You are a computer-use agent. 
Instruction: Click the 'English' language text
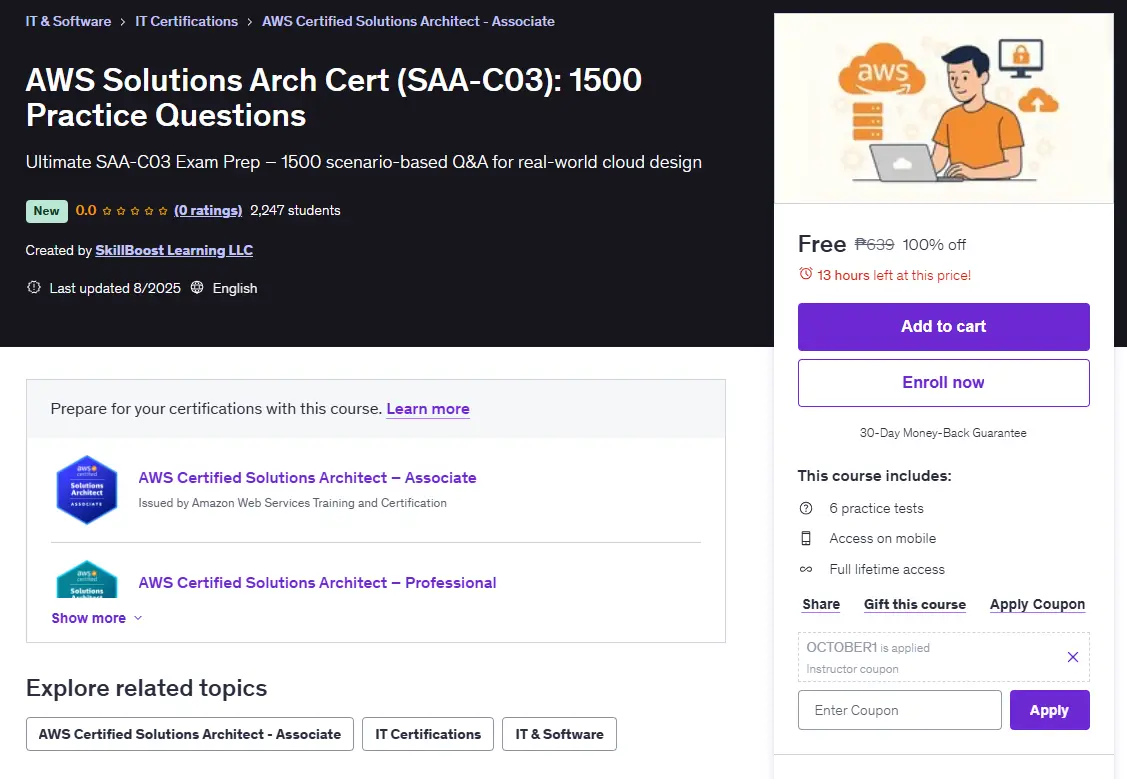(x=235, y=288)
